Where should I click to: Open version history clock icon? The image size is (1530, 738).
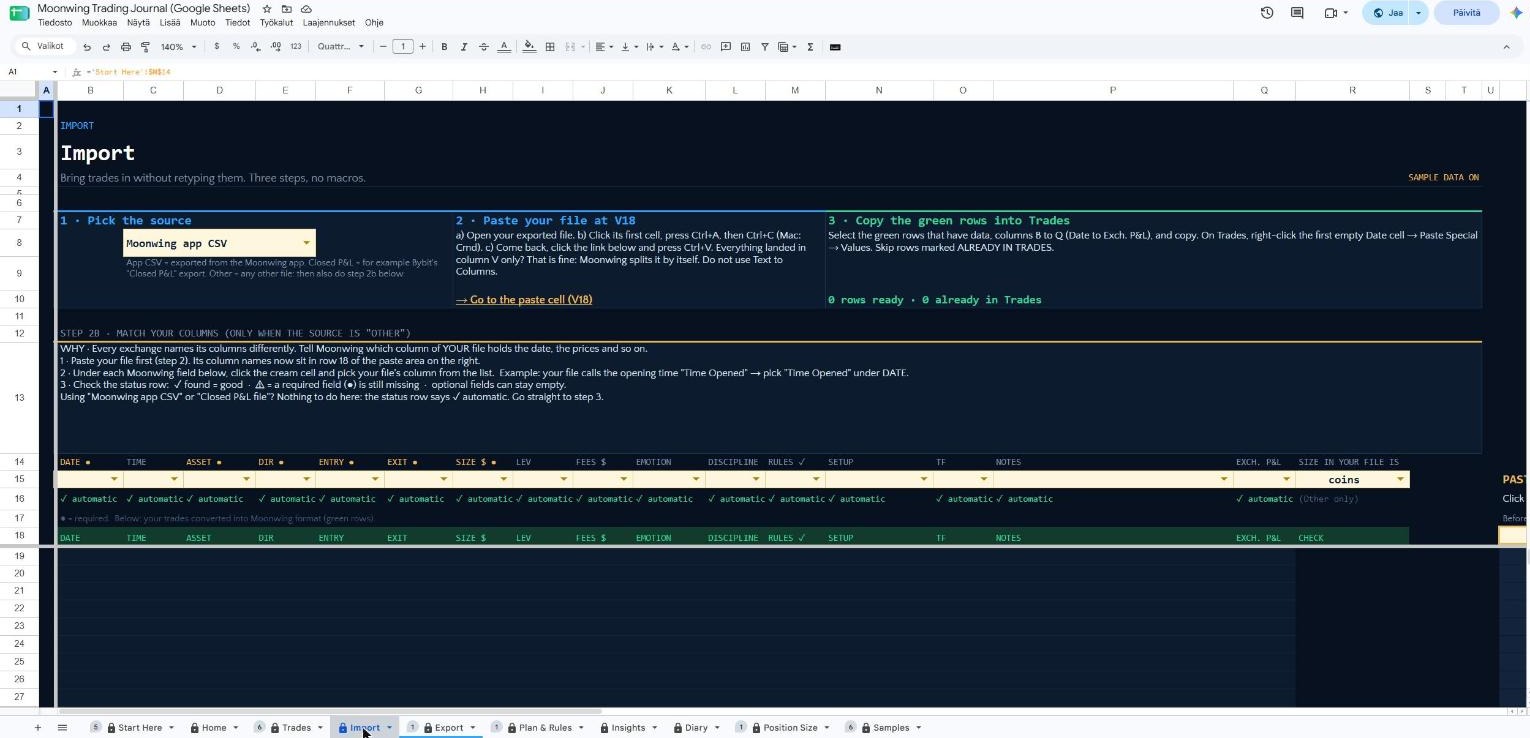point(1267,13)
